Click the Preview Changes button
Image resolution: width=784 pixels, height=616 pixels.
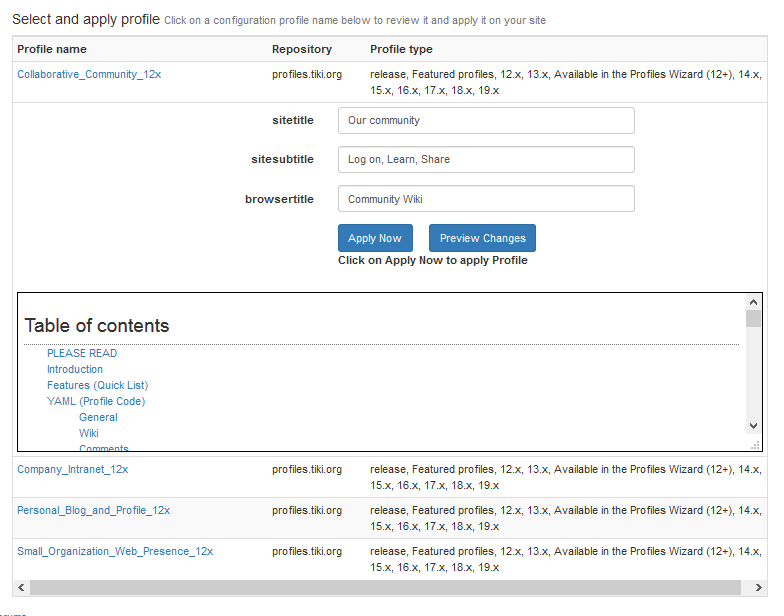coord(482,238)
